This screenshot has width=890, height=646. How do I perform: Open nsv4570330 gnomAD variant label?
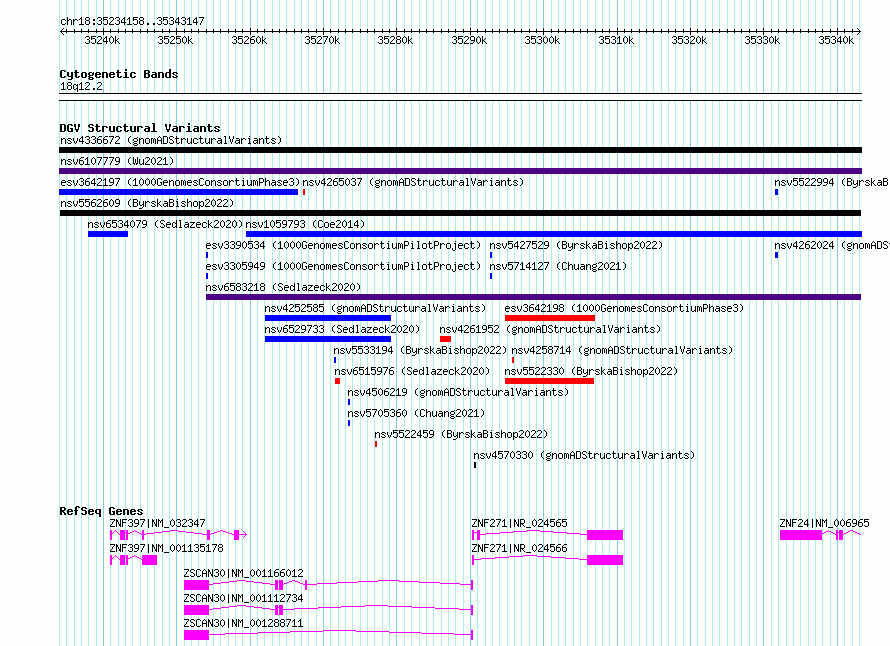(x=584, y=455)
